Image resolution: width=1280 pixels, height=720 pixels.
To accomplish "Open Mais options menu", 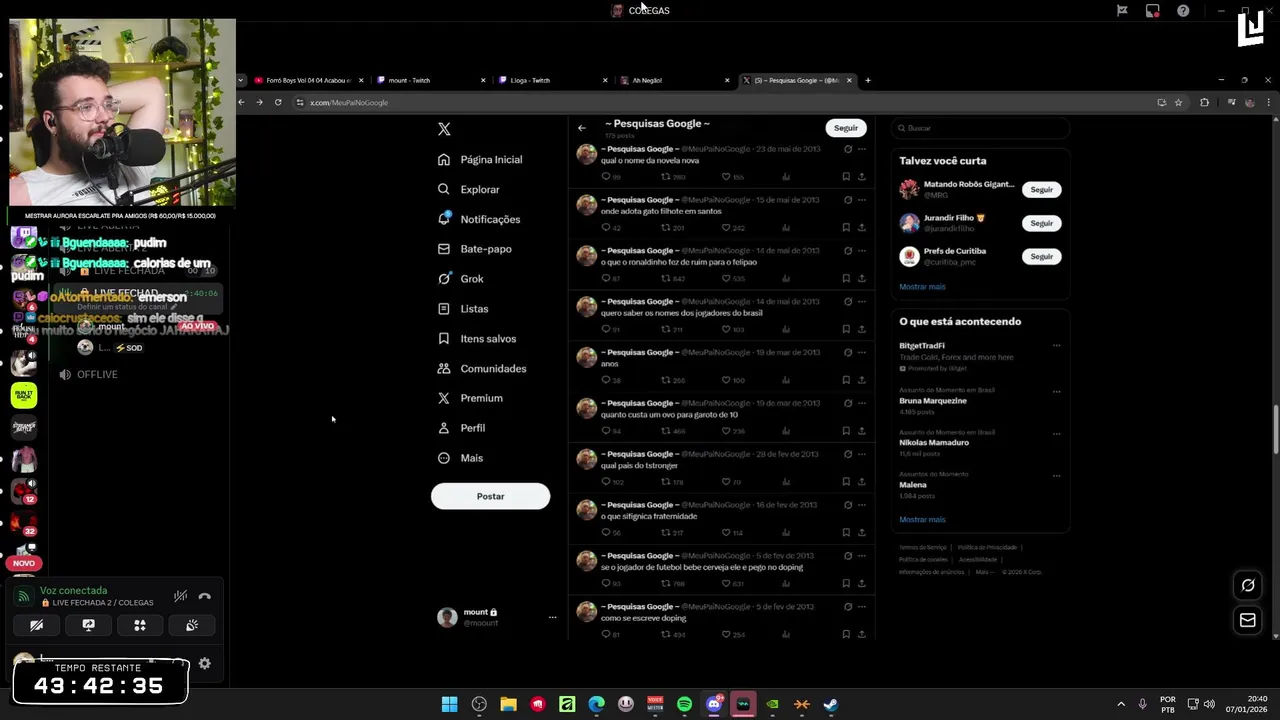I will pos(460,458).
